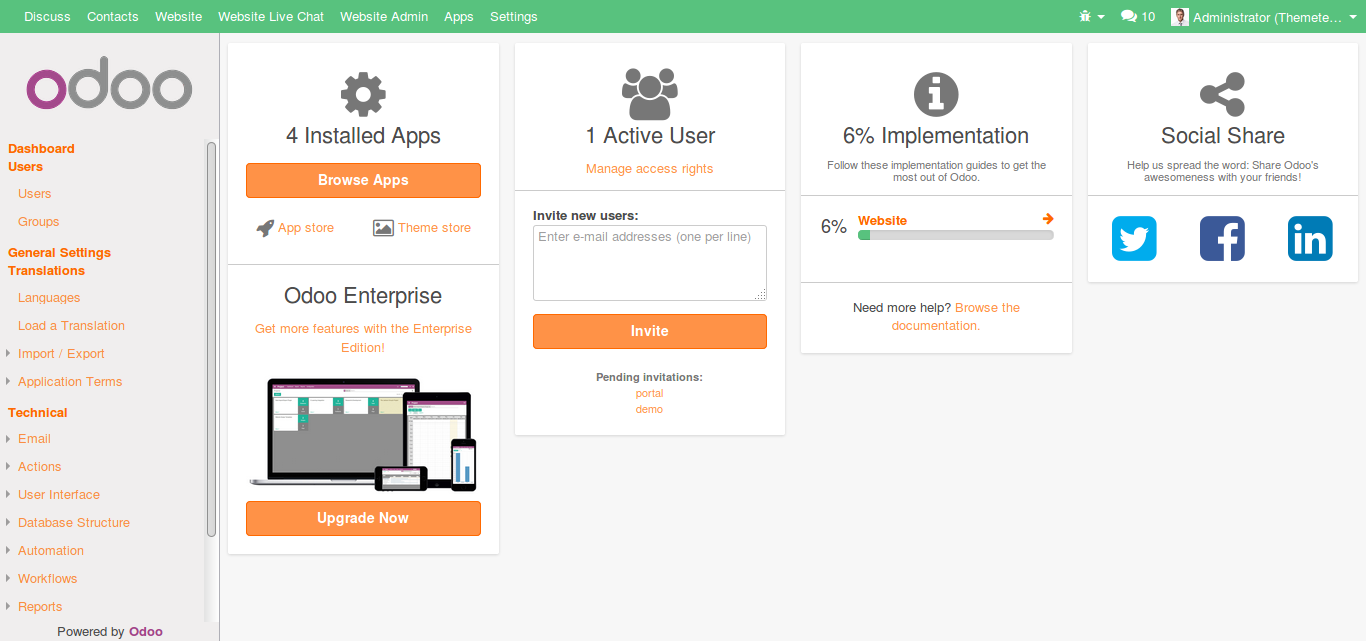
Task: Click the gear icon above Installed Apps
Action: 362,92
